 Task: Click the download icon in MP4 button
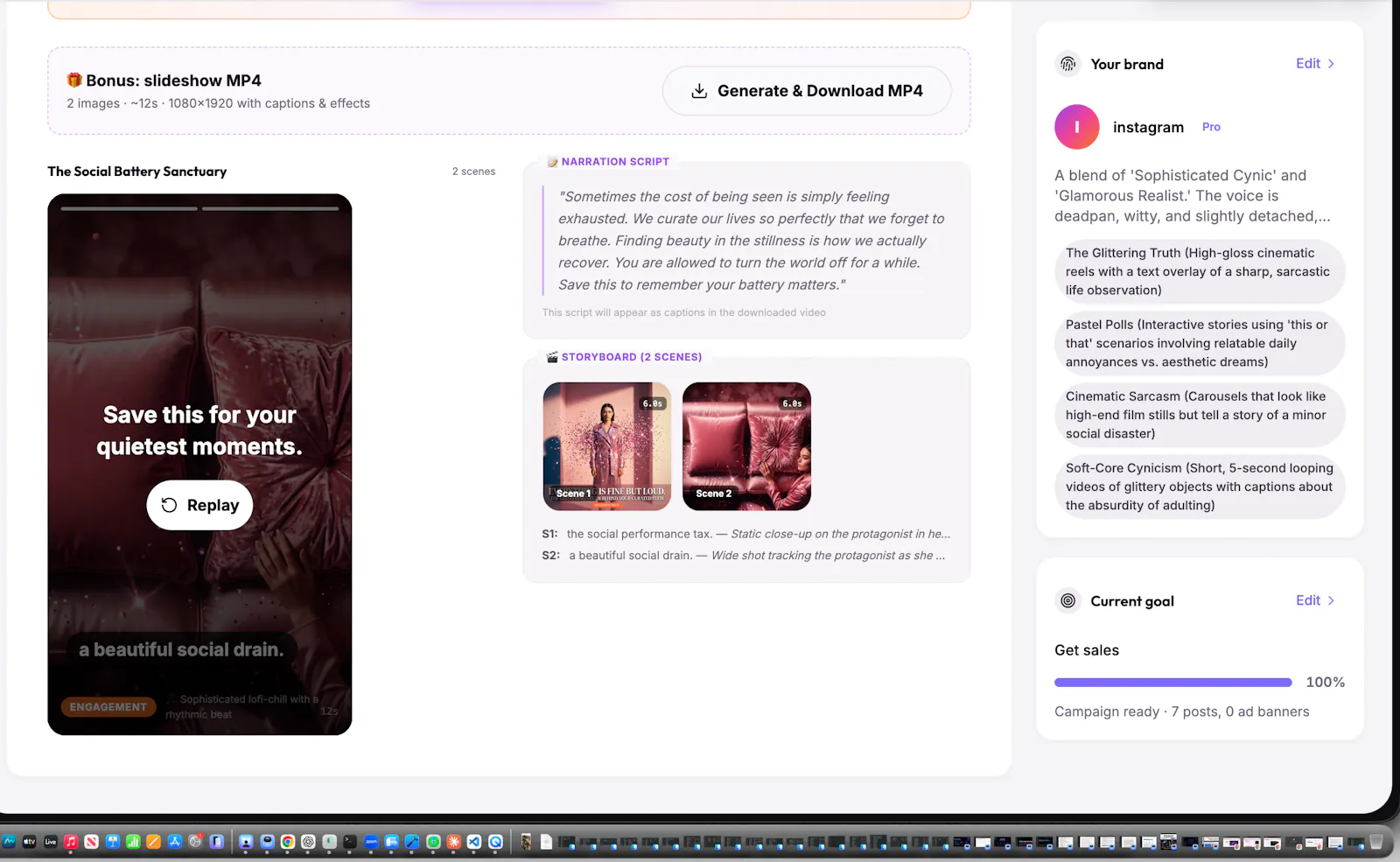pos(699,91)
